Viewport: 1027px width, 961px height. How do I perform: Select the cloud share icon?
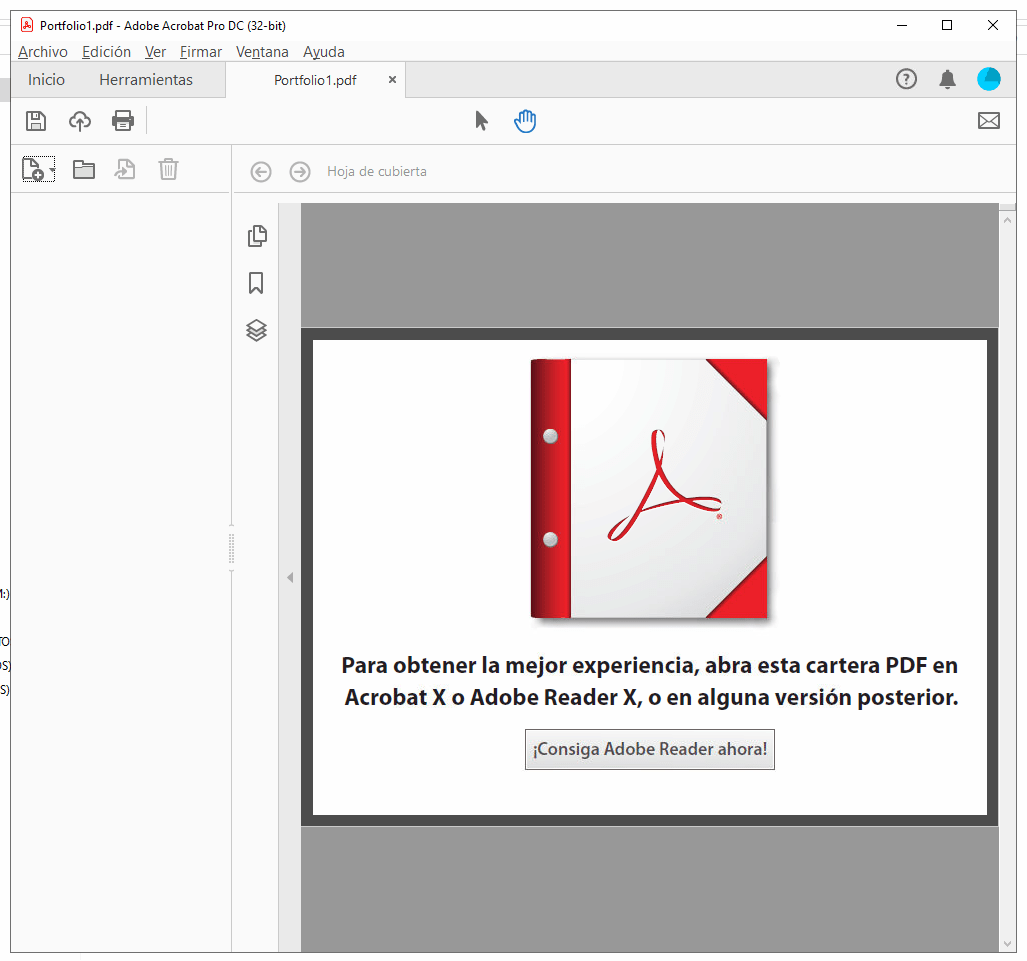coord(79,120)
